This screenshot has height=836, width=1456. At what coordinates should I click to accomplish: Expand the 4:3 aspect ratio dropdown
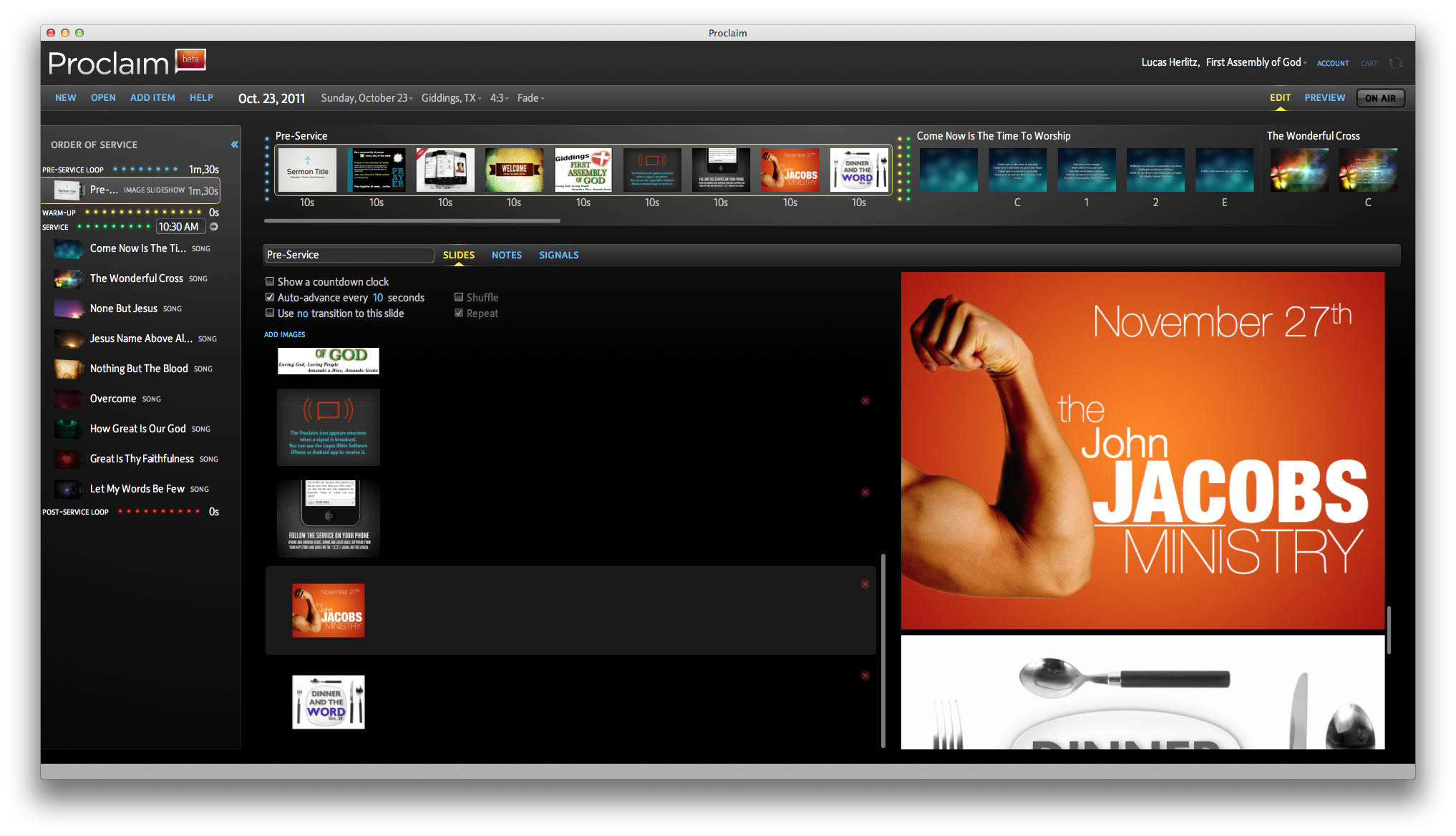coord(499,98)
